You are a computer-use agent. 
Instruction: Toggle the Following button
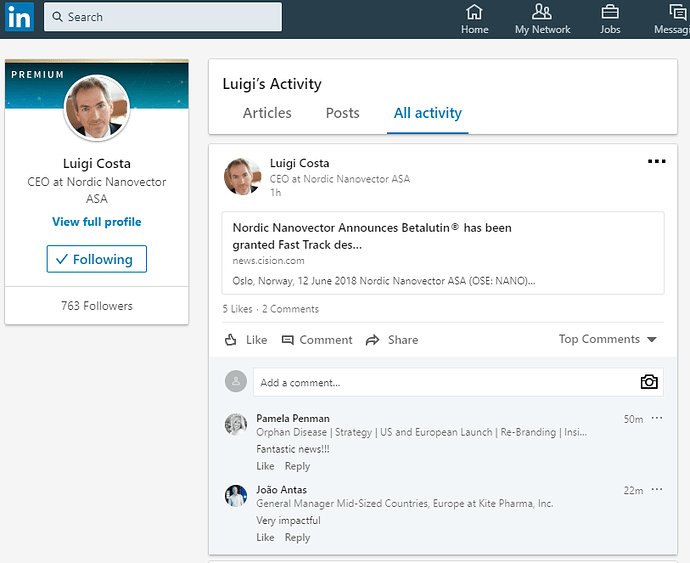pyautogui.click(x=97, y=259)
